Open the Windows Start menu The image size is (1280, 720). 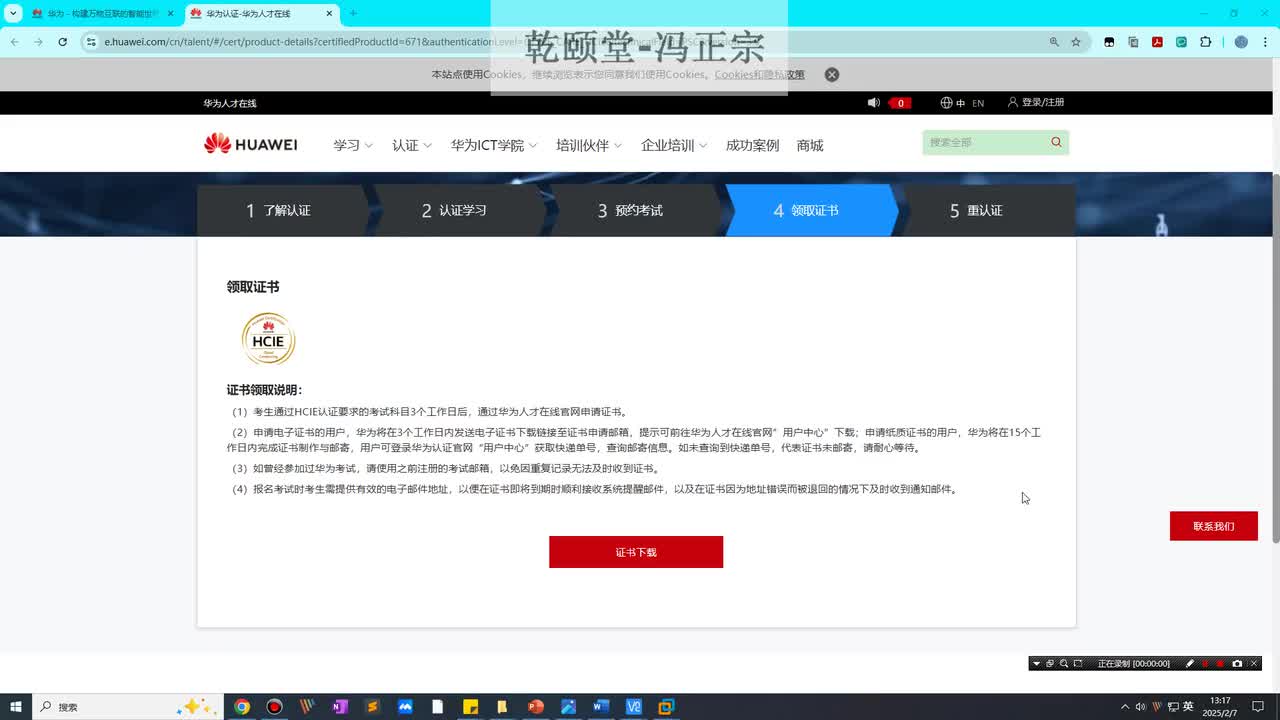(15, 706)
